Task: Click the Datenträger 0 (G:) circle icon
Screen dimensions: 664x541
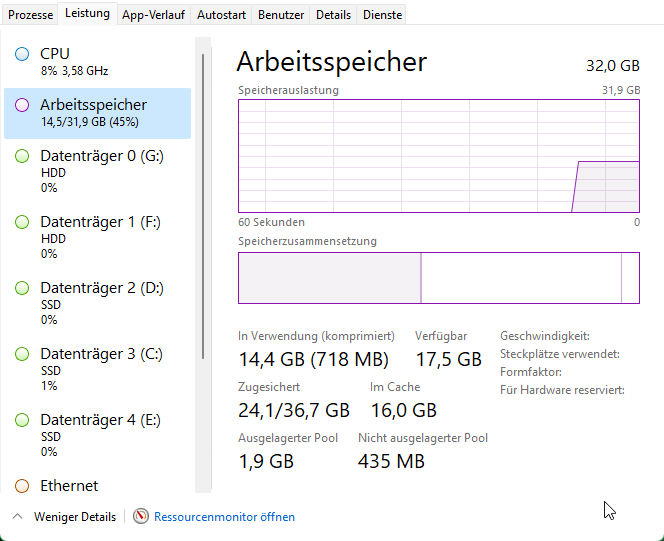Action: (x=22, y=157)
